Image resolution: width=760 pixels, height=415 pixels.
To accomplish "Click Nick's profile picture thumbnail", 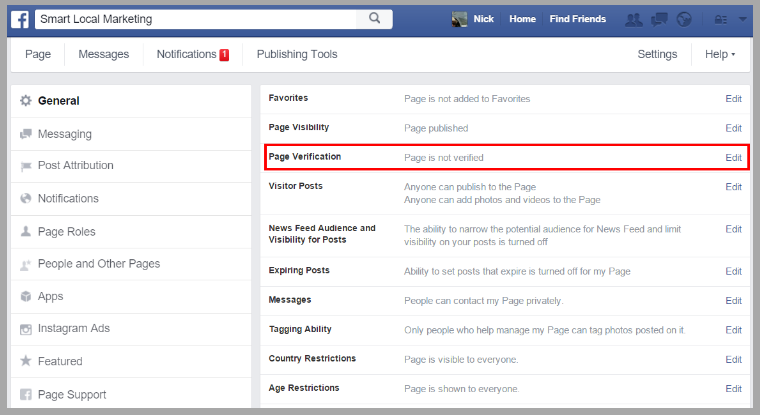I will click(x=460, y=19).
